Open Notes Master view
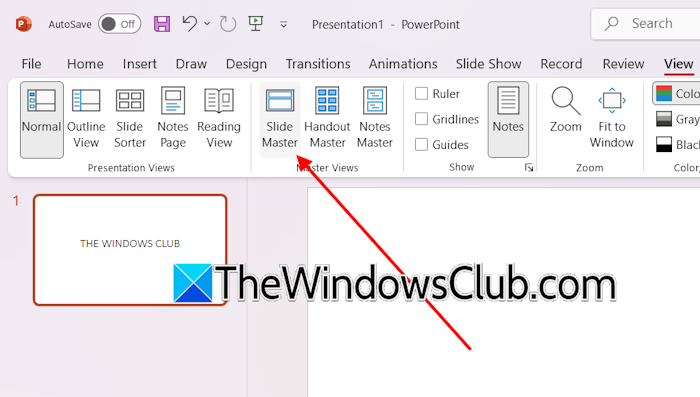This screenshot has height=397, width=700. point(375,119)
